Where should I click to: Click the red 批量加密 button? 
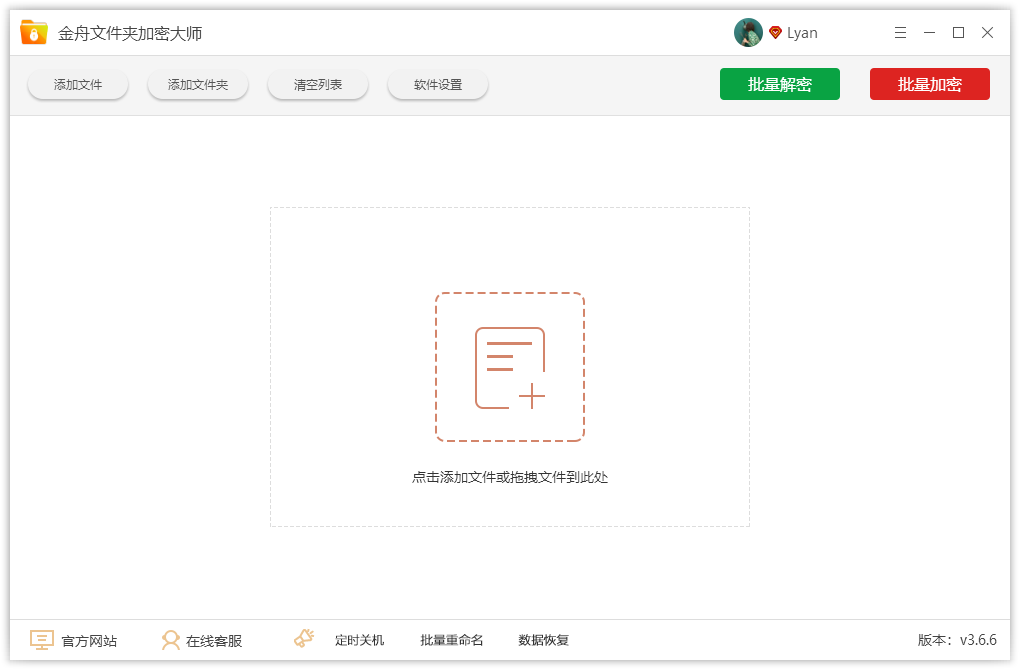930,84
